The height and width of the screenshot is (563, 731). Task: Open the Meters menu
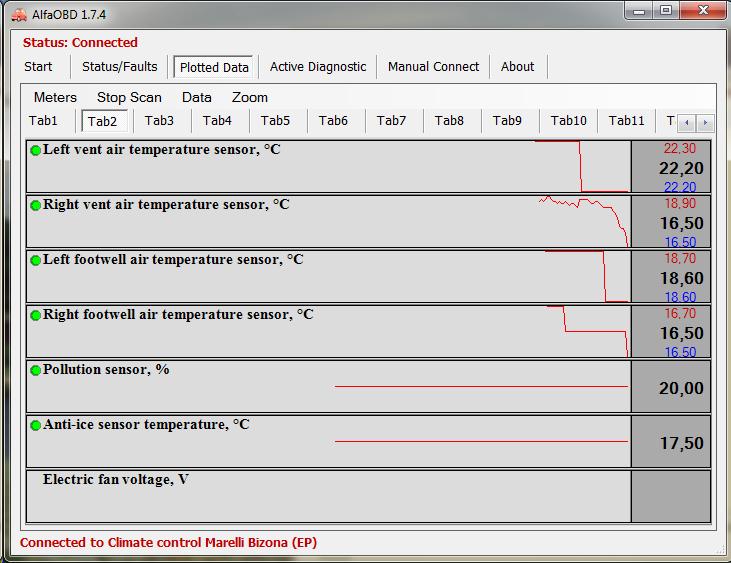(x=55, y=97)
